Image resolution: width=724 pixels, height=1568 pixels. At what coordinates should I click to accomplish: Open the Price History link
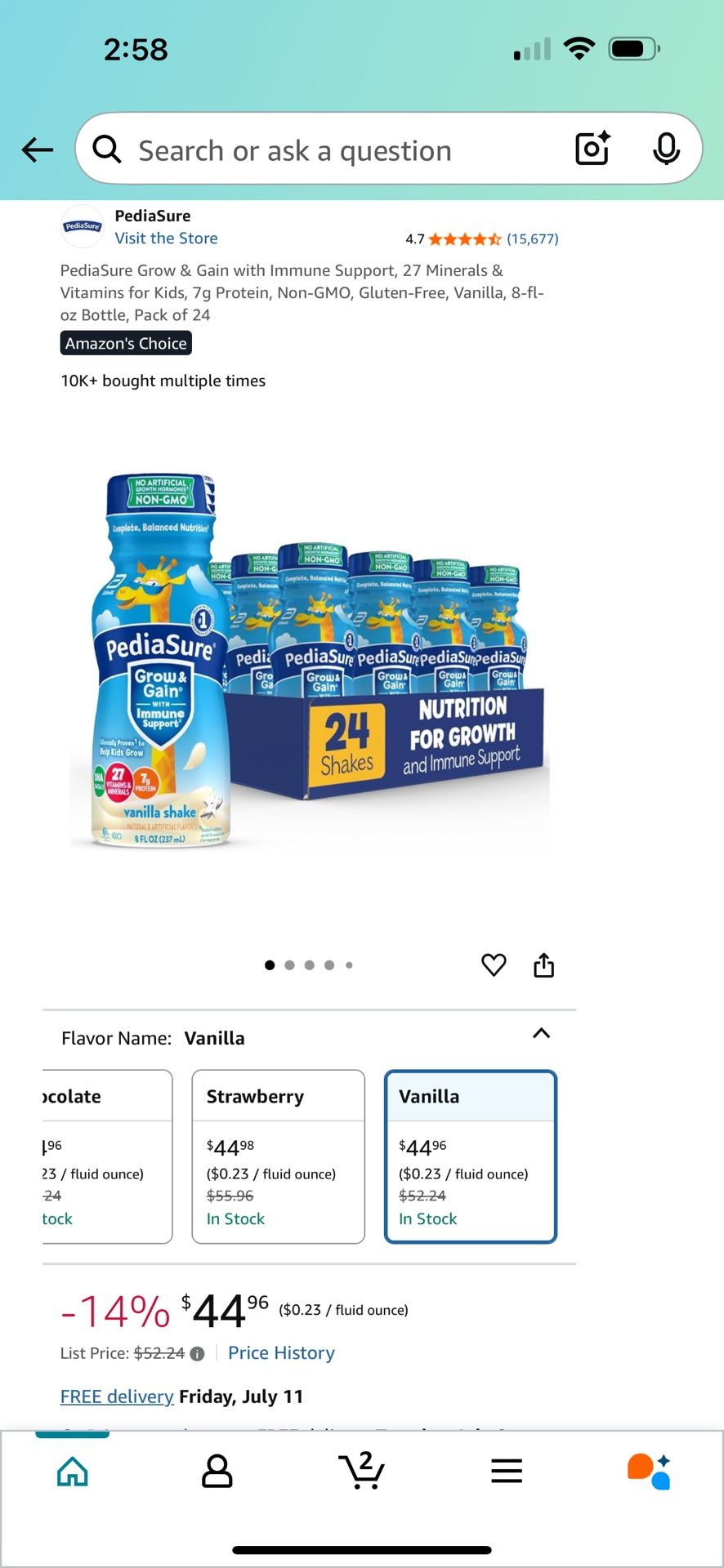(x=281, y=1353)
